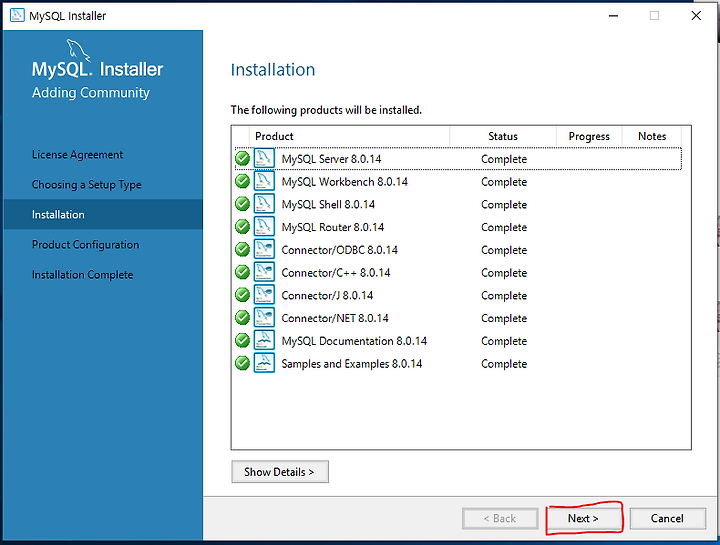Click green checkmark beside Connector/C++ 8.0.14
720x545 pixels.
[242, 272]
